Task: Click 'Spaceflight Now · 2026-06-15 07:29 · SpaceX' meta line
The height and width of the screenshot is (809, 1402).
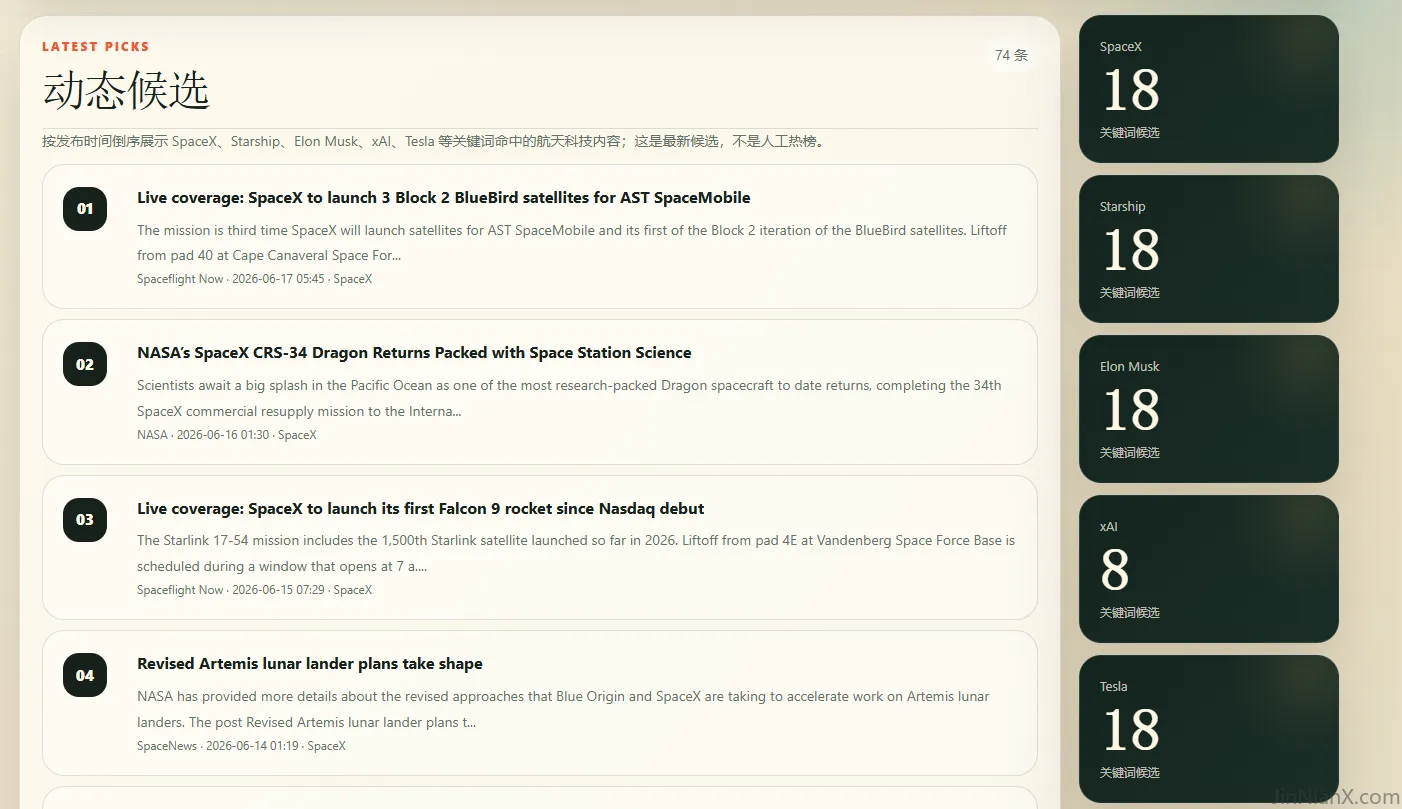Action: coord(254,590)
